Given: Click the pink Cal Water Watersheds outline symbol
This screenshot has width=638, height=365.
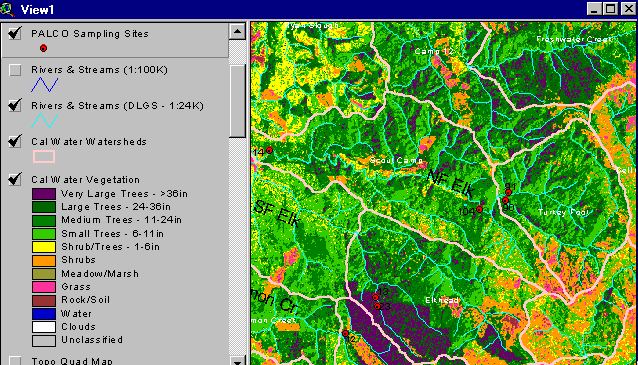Looking at the screenshot, I should click(44, 157).
